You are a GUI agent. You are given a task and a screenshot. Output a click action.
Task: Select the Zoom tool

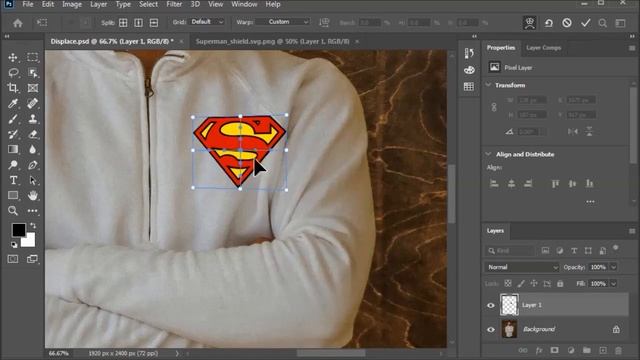point(13,211)
